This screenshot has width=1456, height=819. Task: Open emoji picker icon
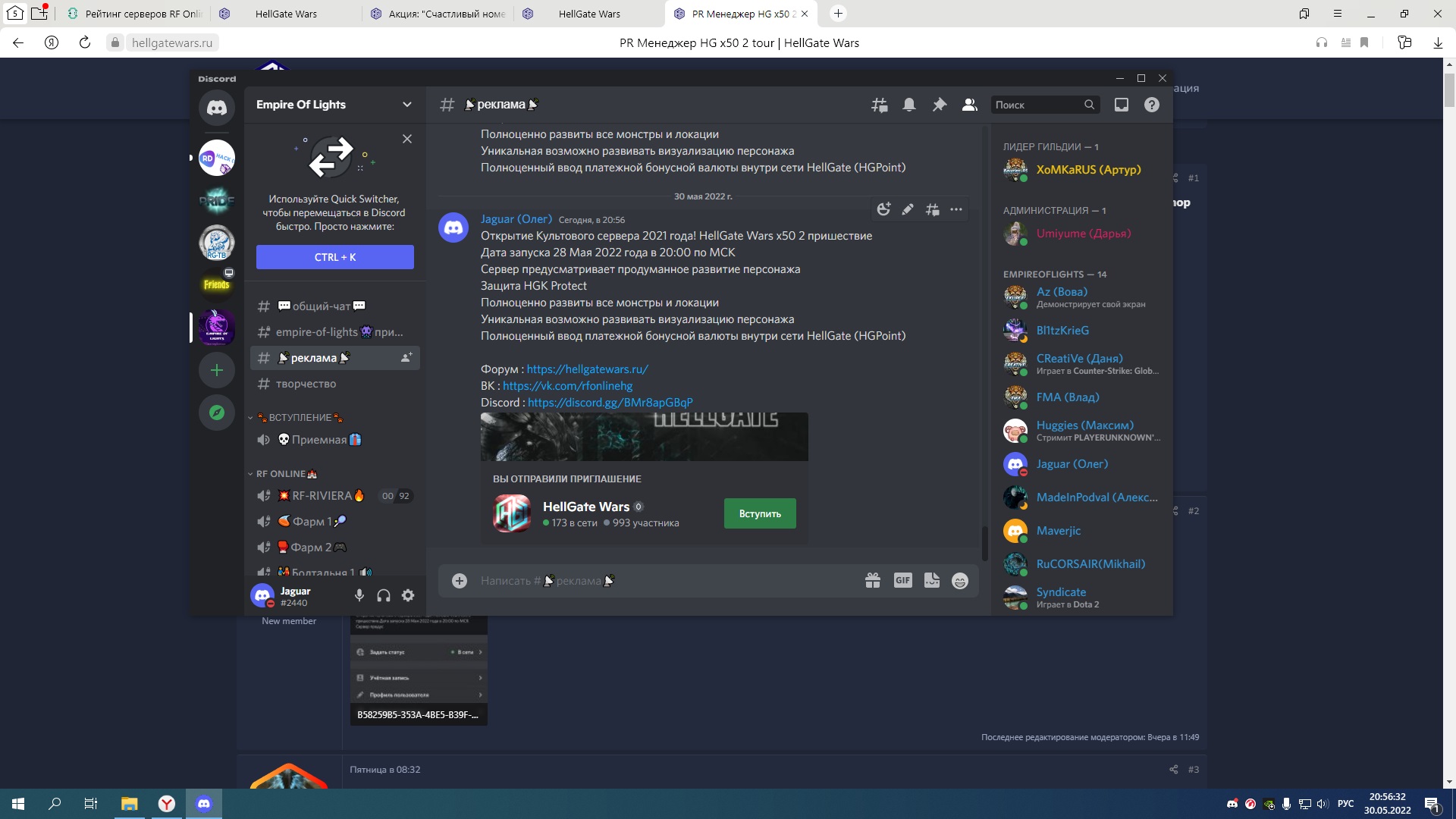coord(960,581)
